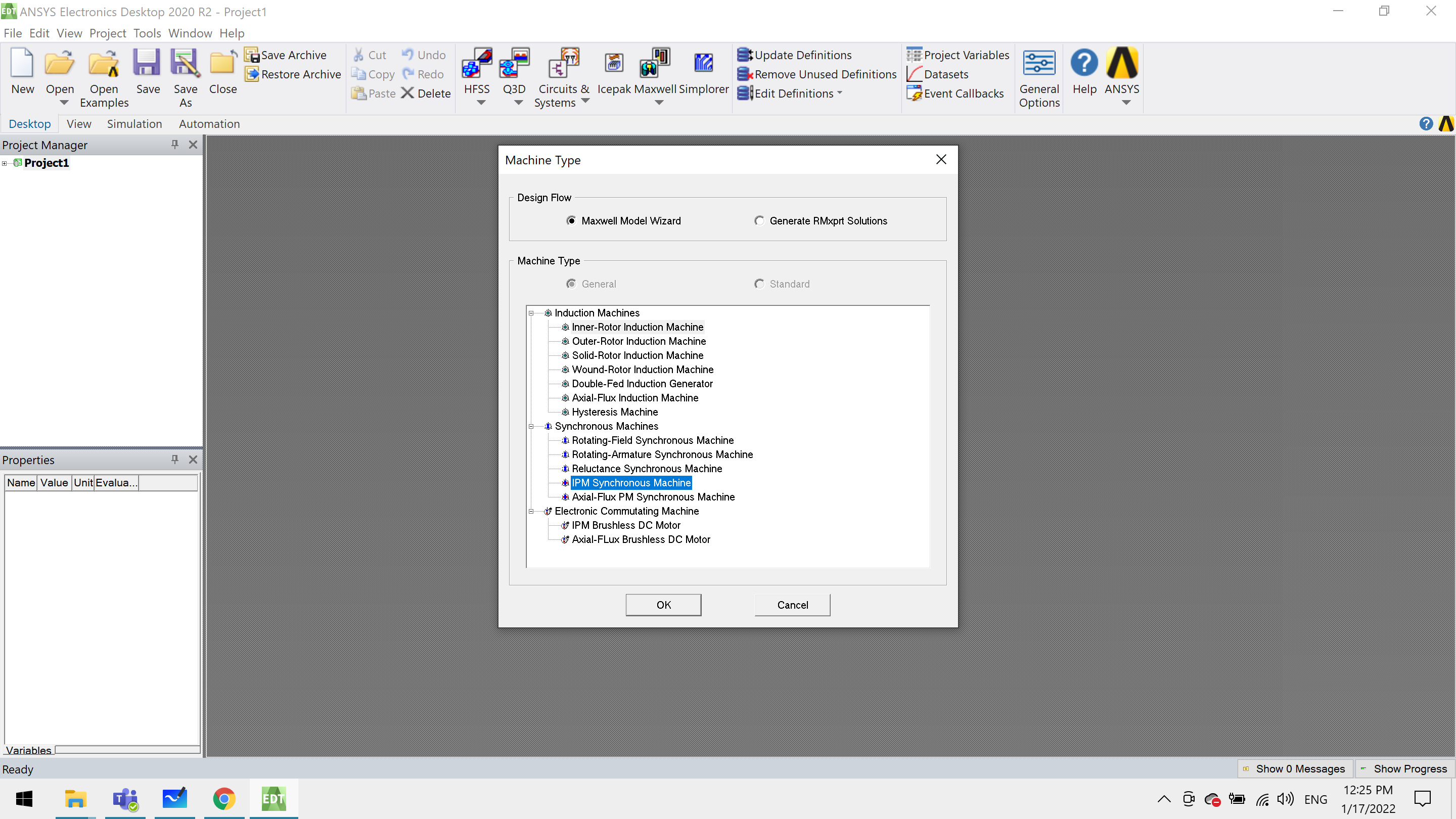Insert a Simplorer design
1456x819 pixels.
click(703, 63)
